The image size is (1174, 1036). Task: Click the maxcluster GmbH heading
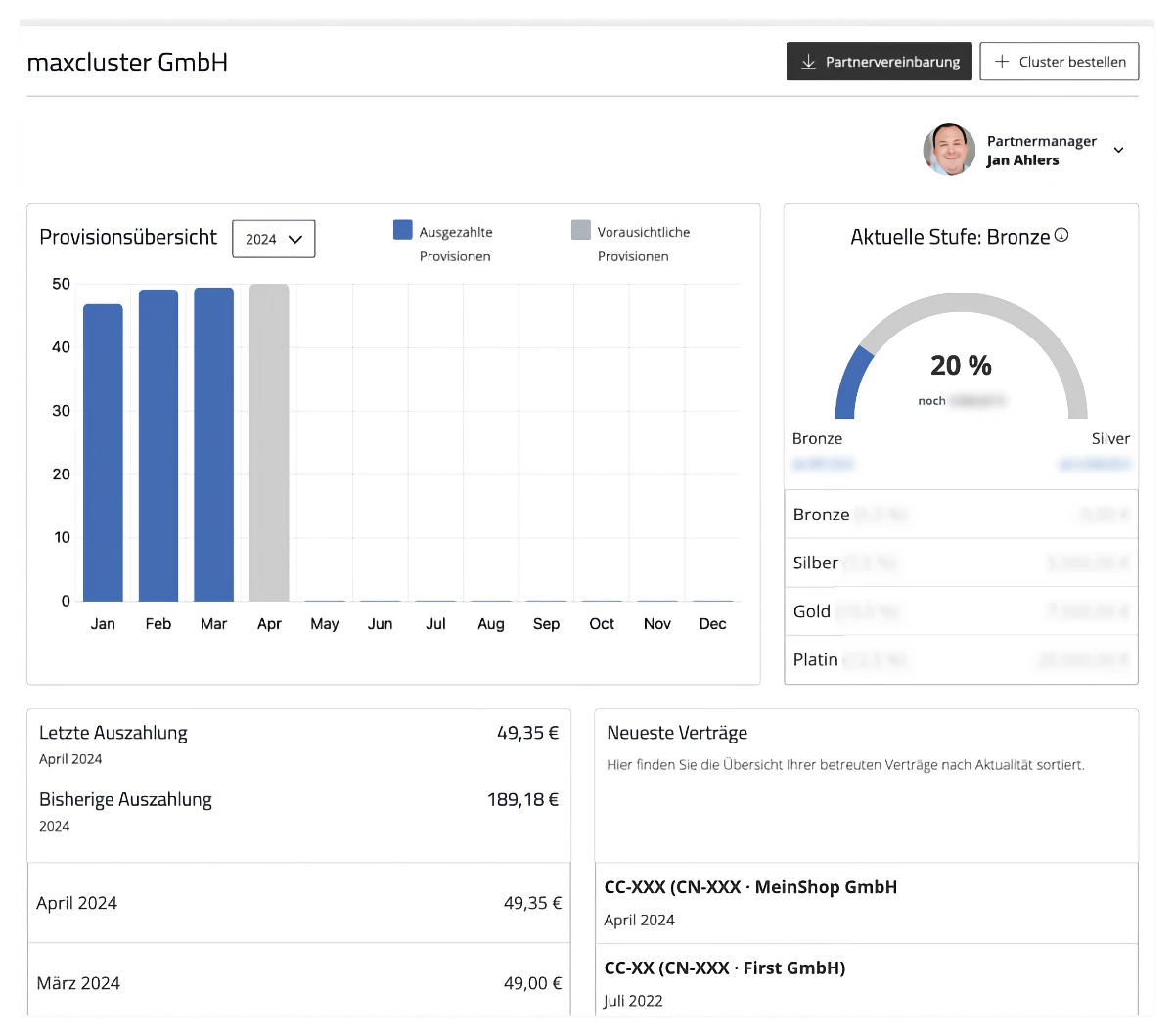[x=127, y=63]
